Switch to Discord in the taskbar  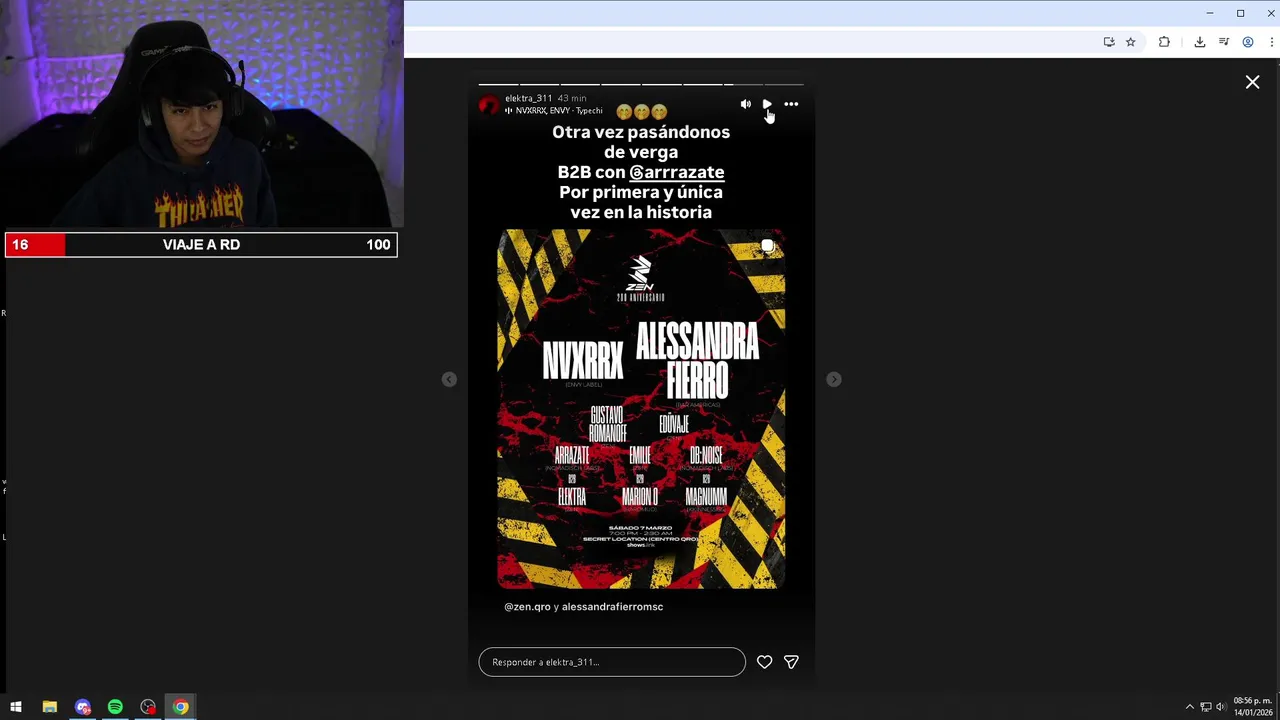83,707
